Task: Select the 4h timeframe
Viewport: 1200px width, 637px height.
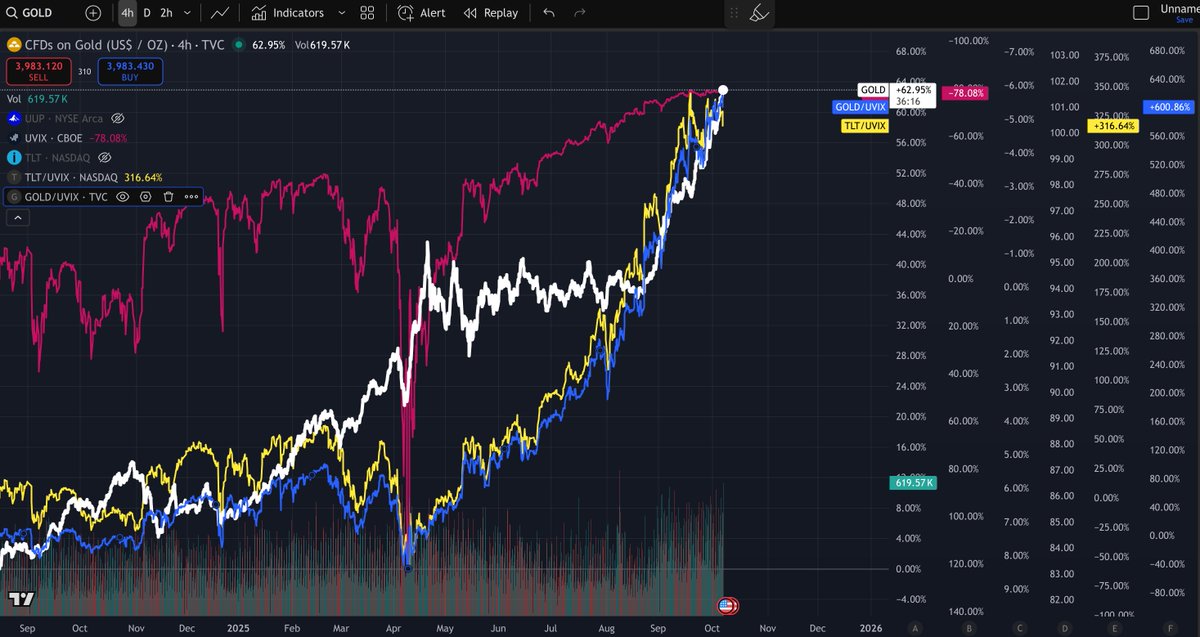Action: tap(127, 13)
